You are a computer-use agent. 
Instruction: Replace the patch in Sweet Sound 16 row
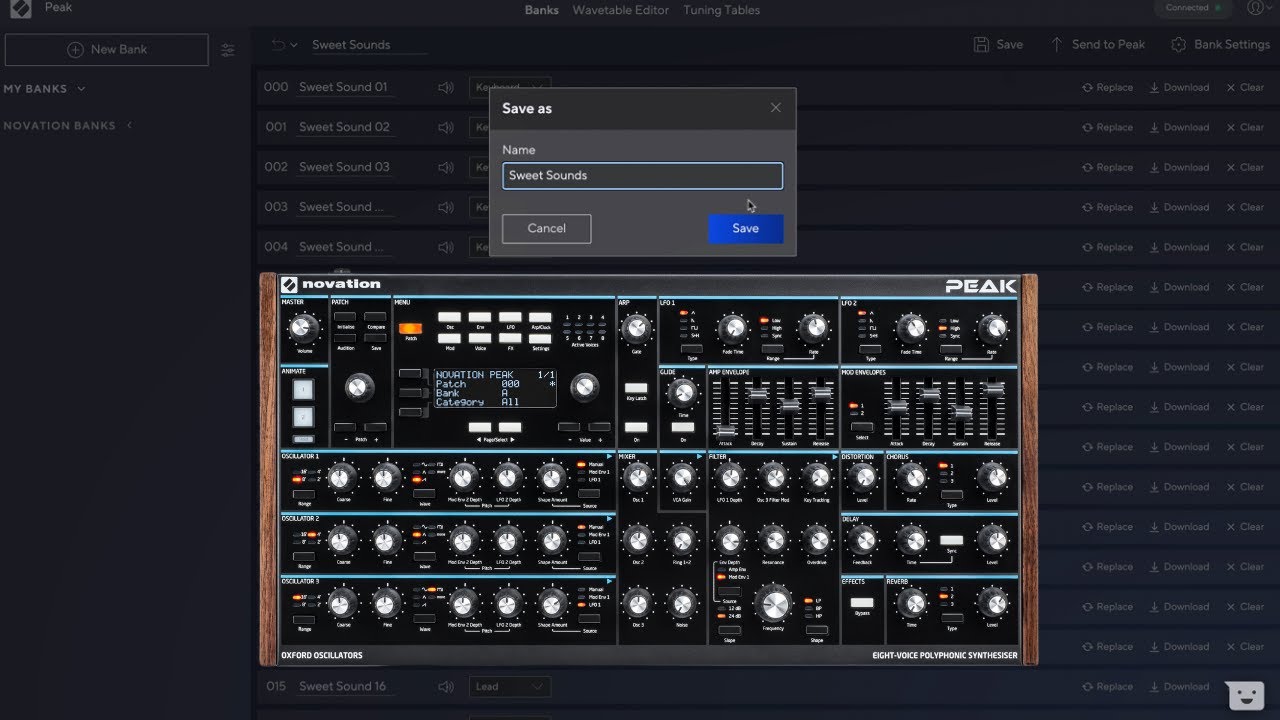coord(1107,687)
